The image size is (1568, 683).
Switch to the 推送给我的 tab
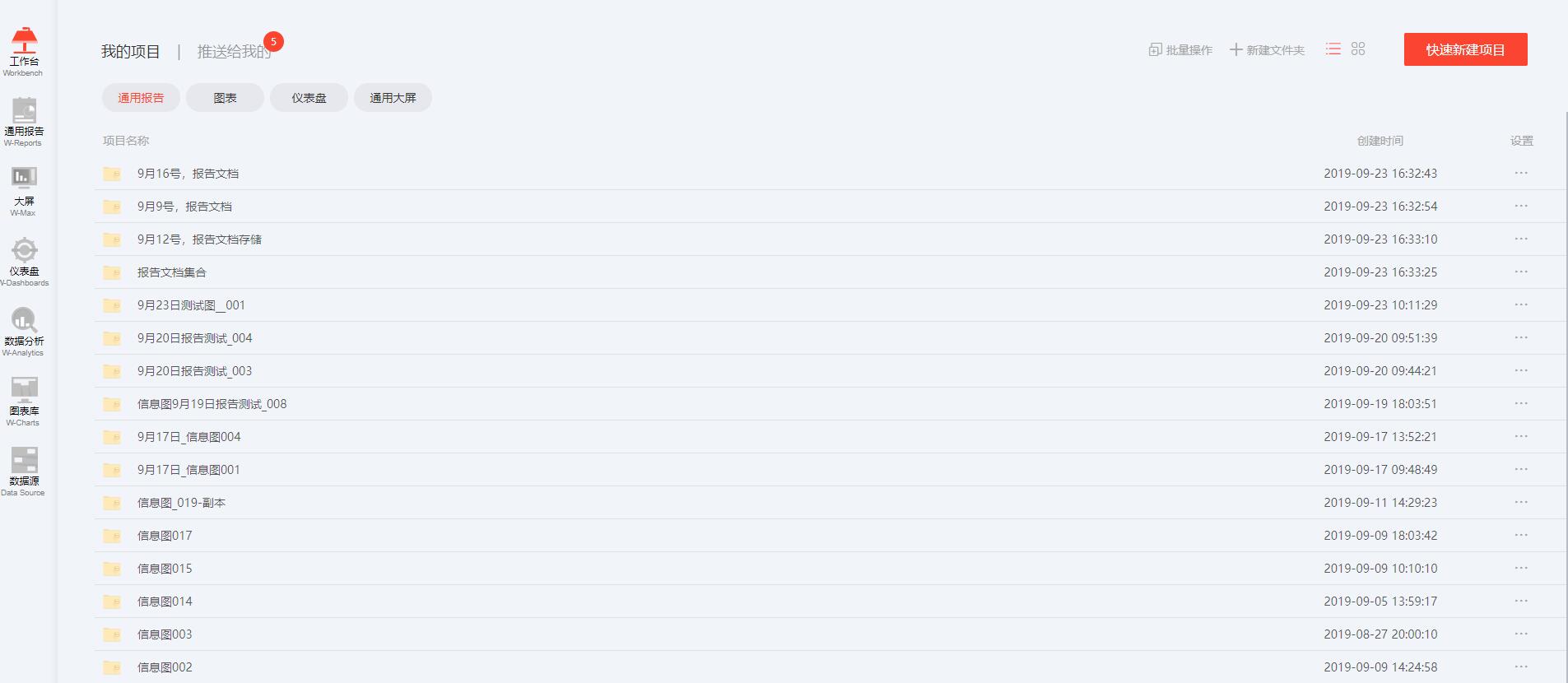(234, 52)
